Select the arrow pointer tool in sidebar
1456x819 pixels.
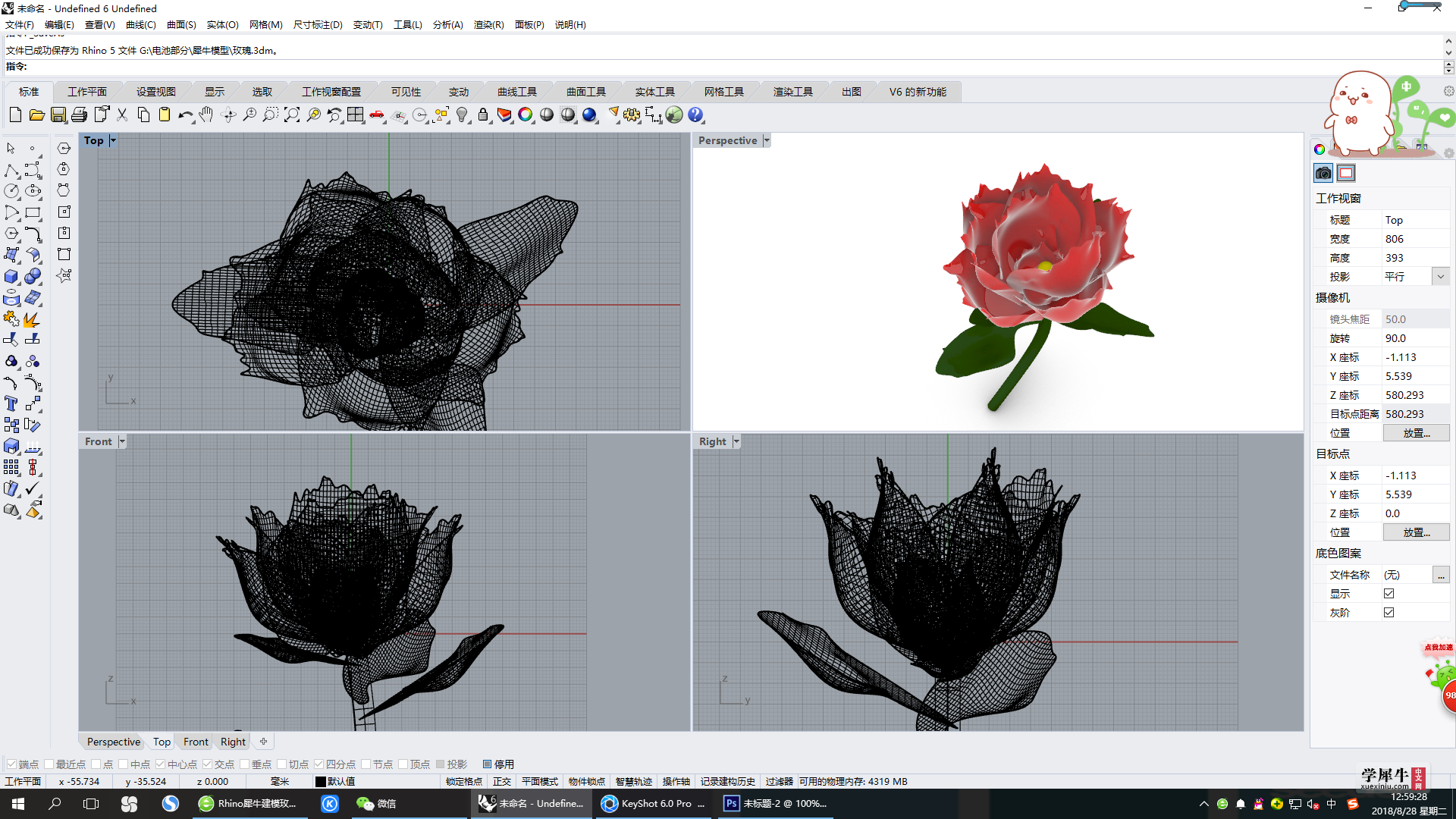(11, 148)
